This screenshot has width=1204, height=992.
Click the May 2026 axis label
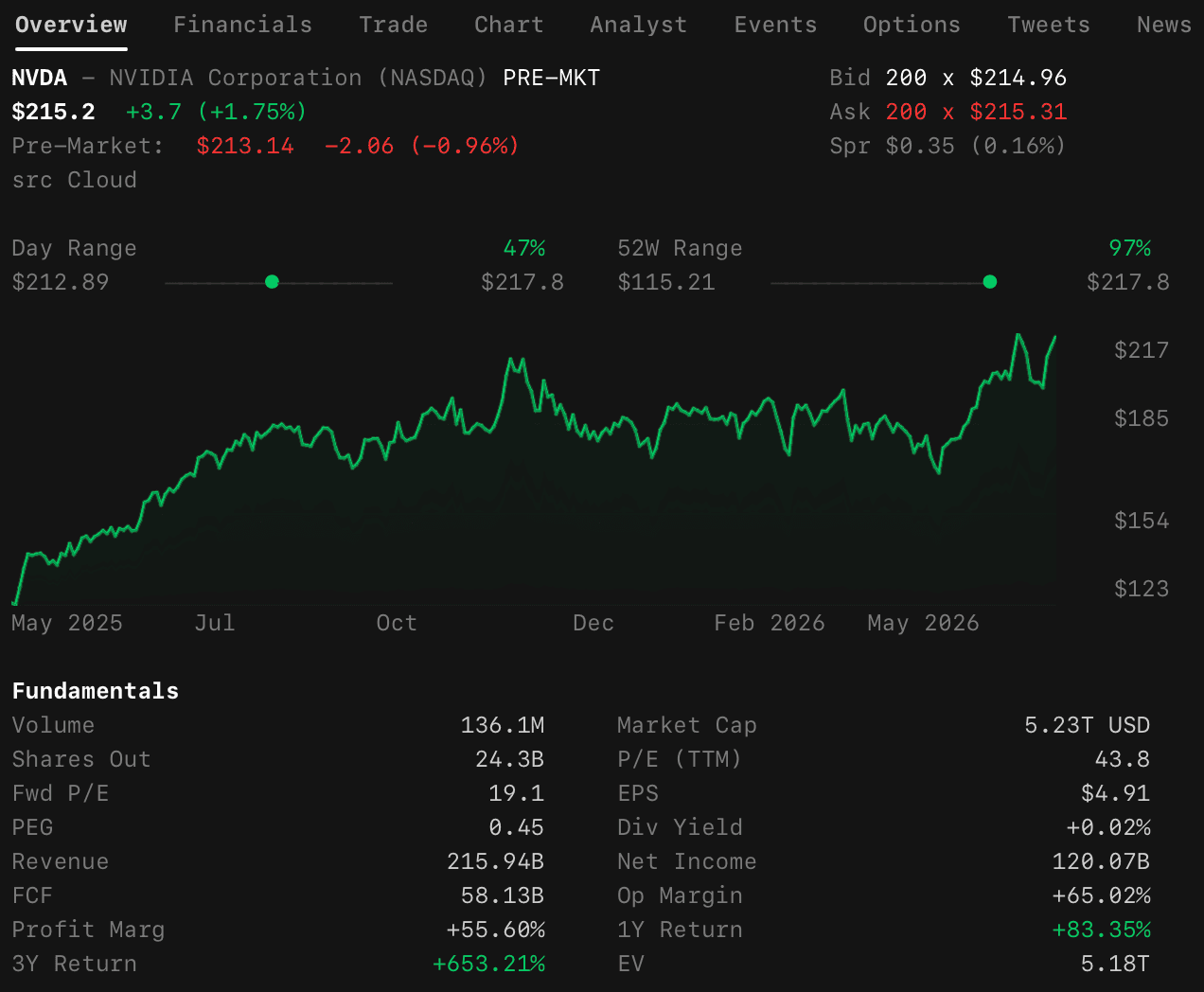923,623
